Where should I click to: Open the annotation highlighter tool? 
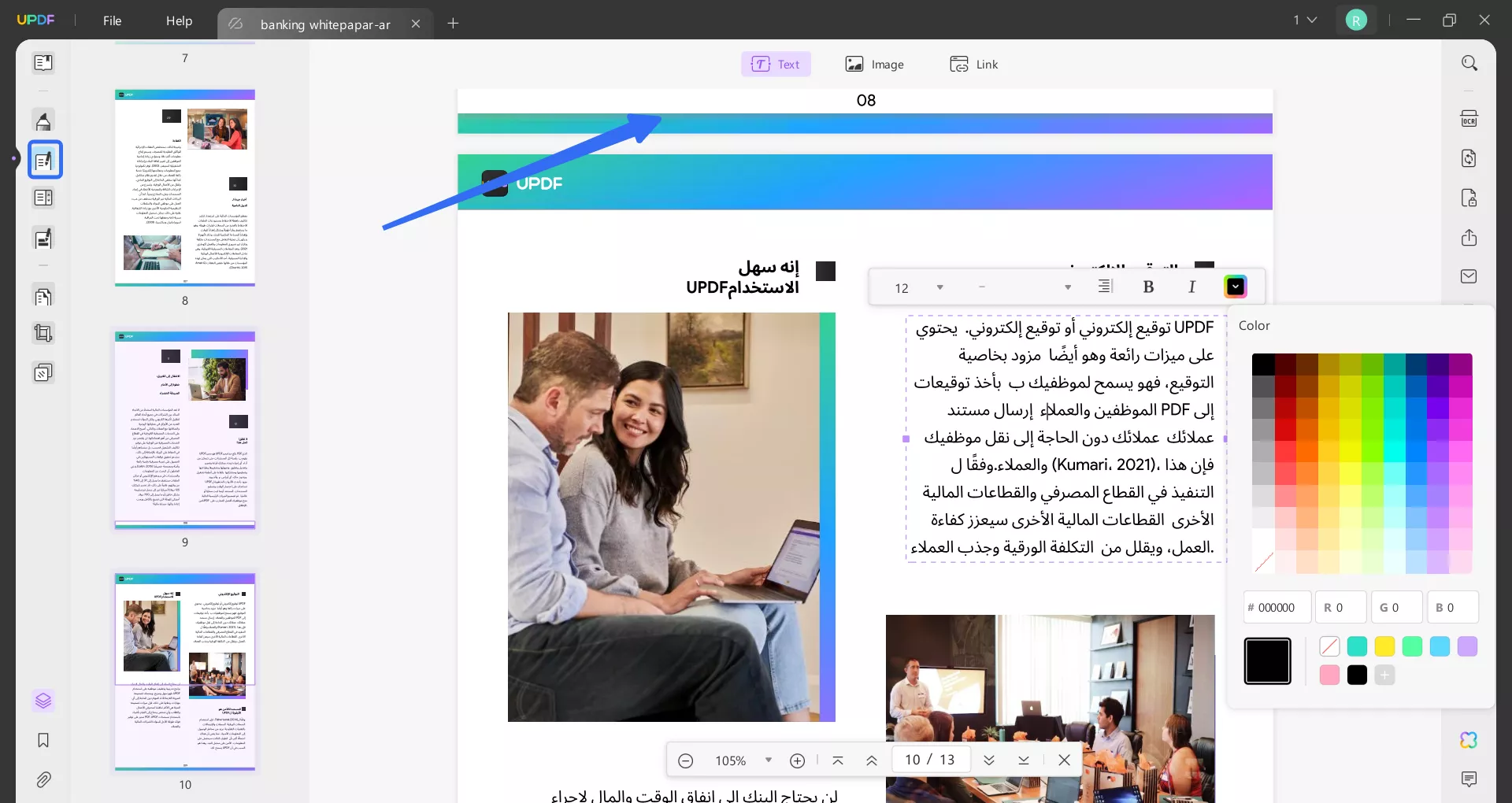[x=43, y=120]
